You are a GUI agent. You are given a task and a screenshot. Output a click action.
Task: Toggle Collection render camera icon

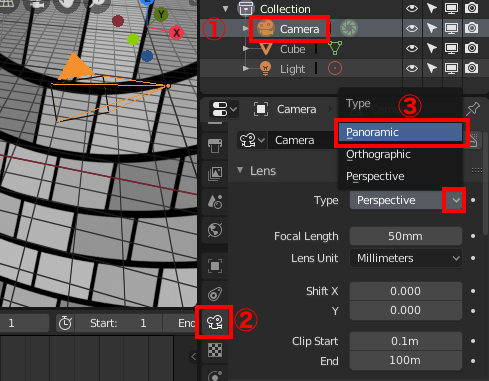click(x=471, y=8)
